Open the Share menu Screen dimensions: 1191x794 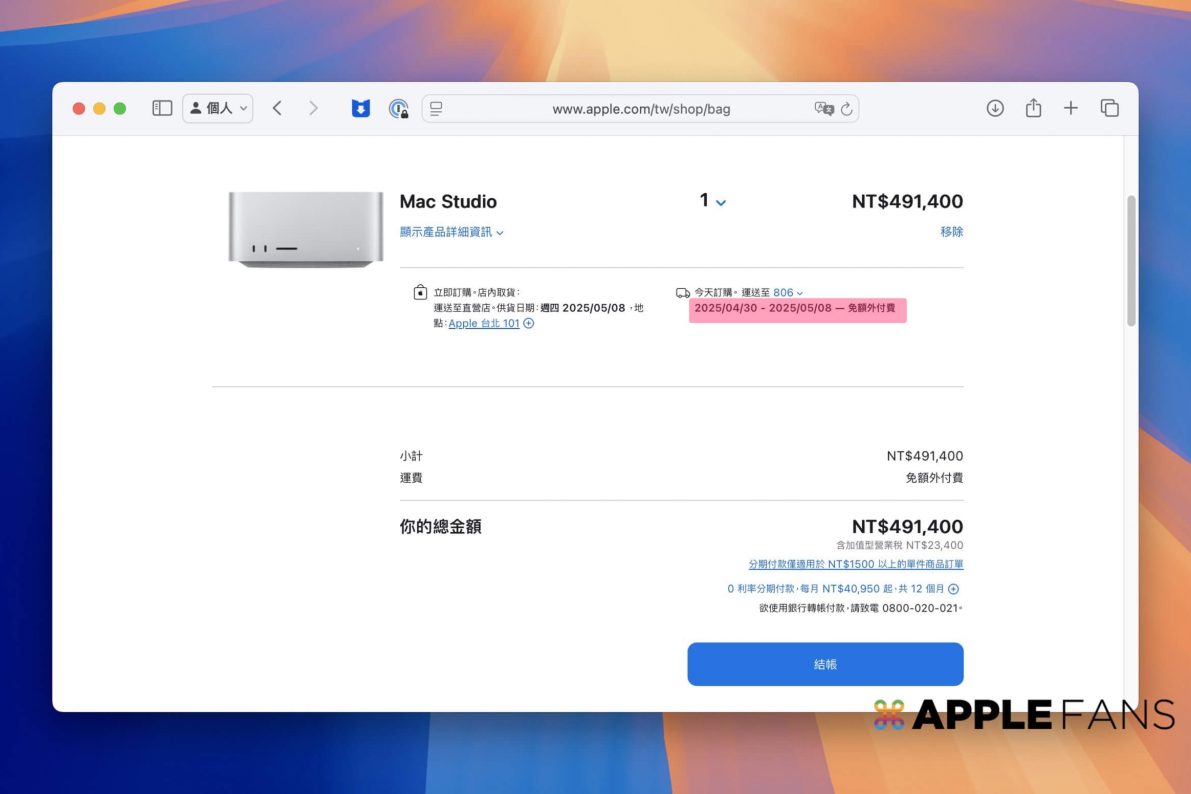[x=1033, y=108]
